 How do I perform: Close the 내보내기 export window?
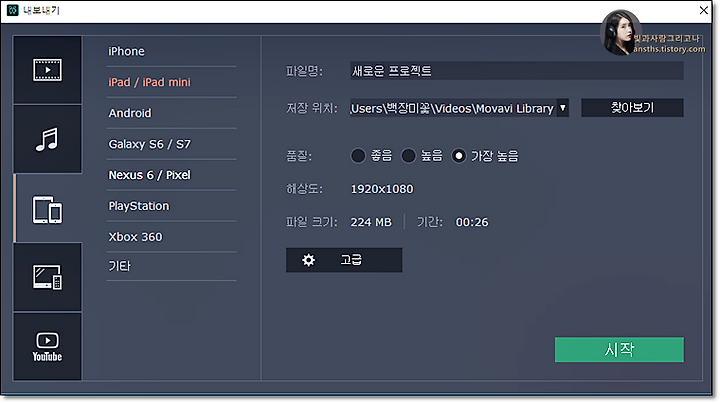click(x=703, y=10)
